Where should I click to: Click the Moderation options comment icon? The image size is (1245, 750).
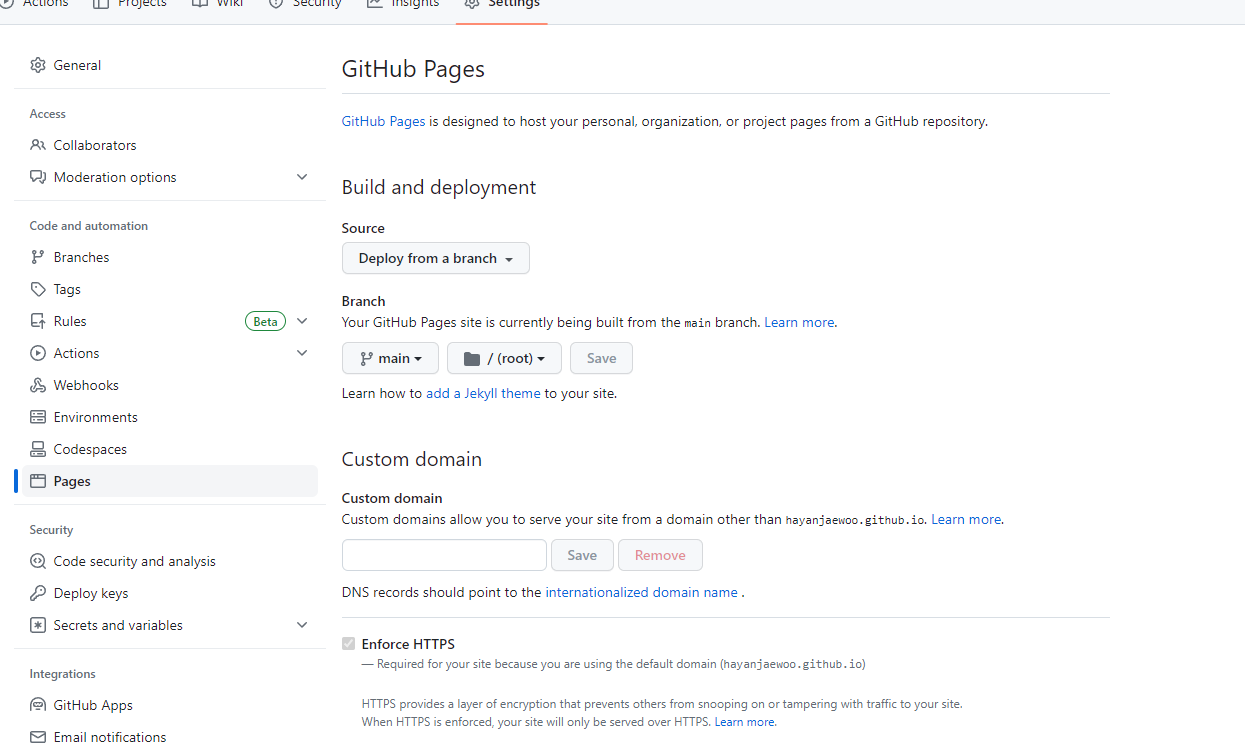[38, 177]
